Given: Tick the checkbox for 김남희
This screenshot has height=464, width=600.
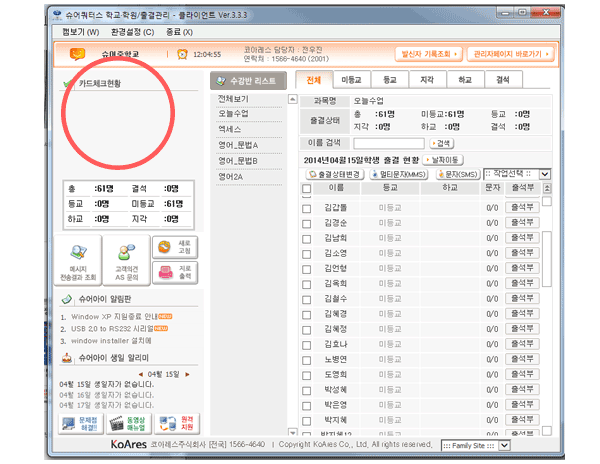Looking at the screenshot, I should tap(307, 238).
